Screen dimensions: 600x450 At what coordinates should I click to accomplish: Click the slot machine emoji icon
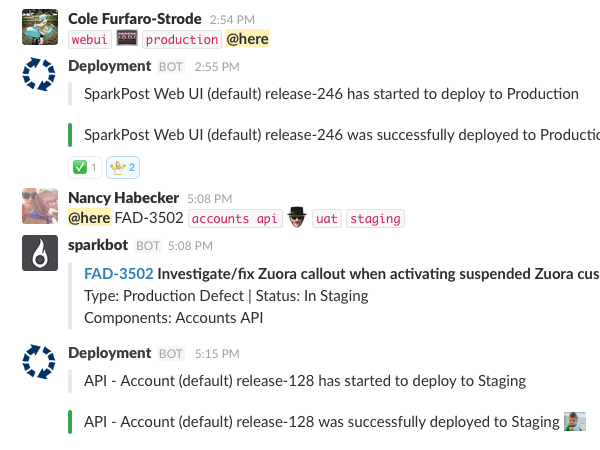click(x=127, y=38)
